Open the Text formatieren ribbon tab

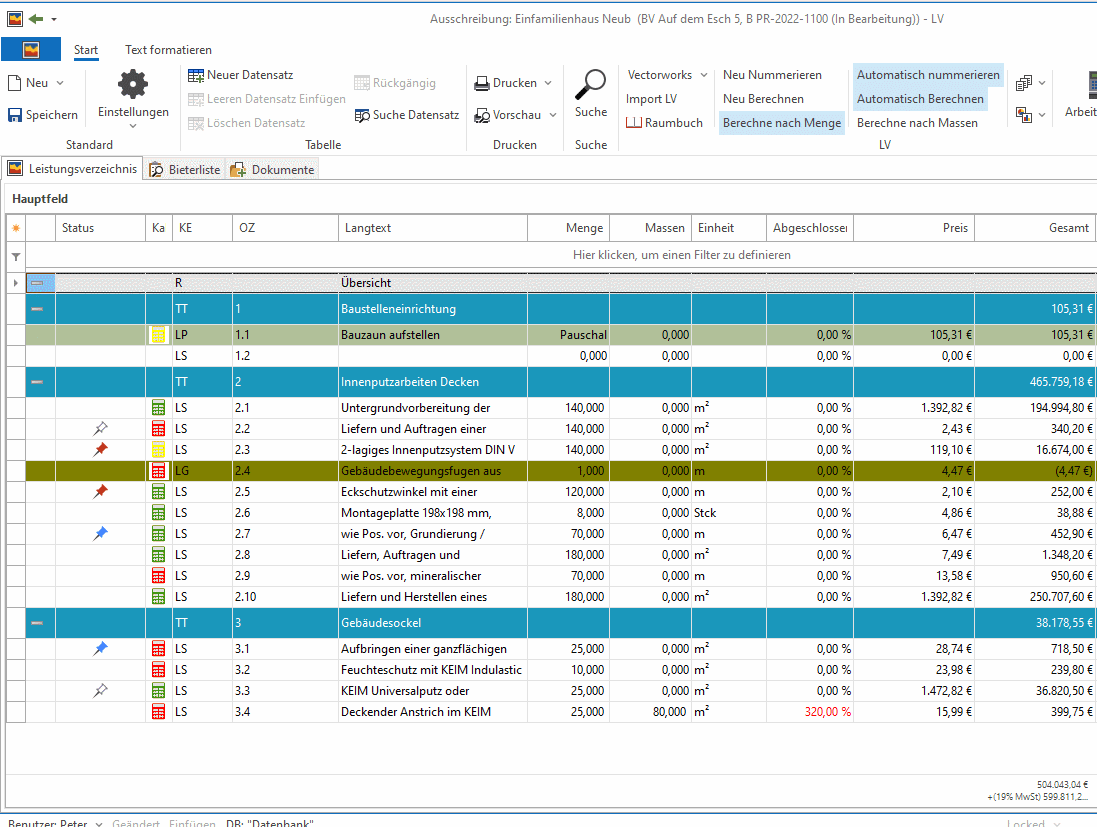(x=168, y=50)
